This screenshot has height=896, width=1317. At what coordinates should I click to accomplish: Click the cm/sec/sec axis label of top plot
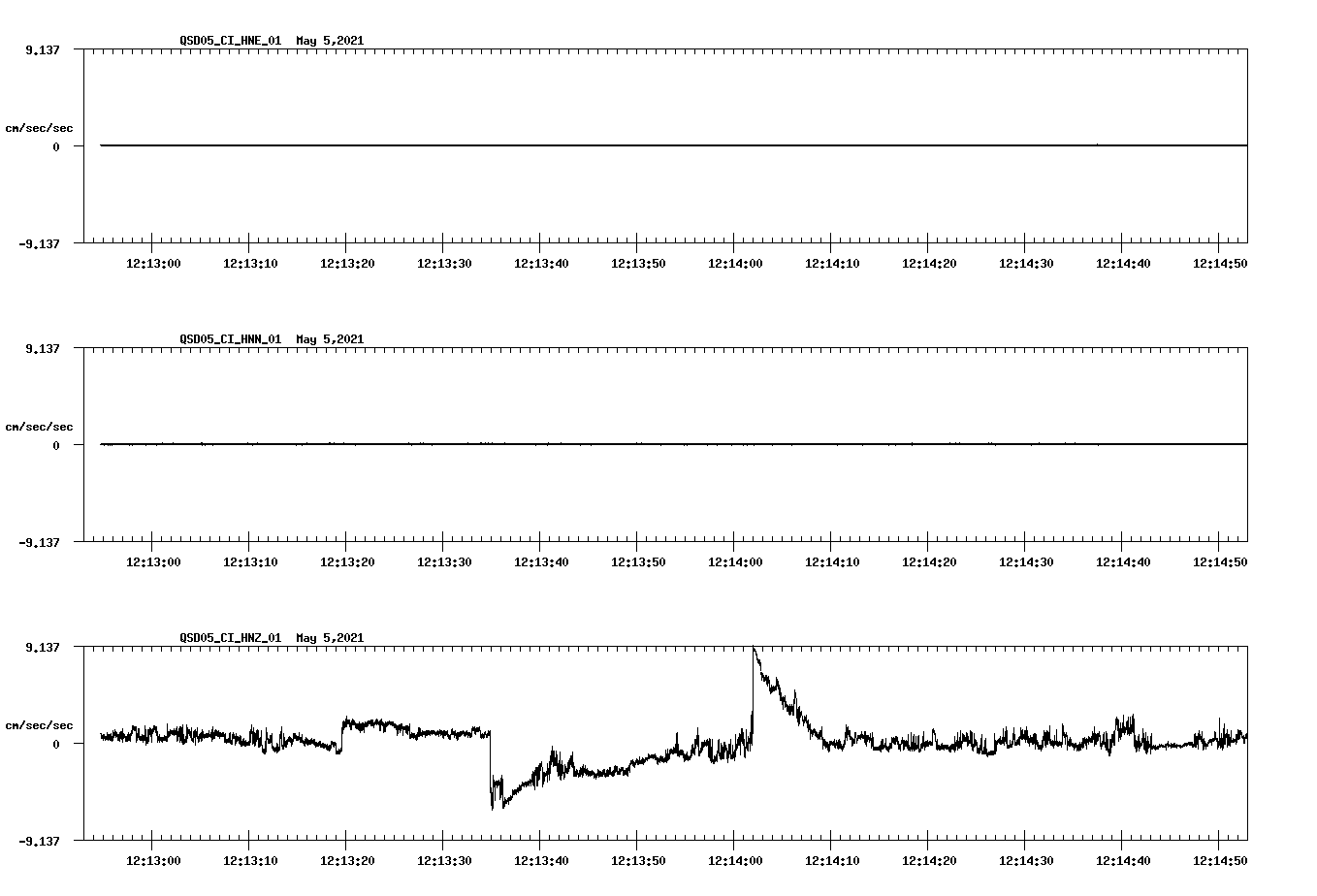point(40,127)
